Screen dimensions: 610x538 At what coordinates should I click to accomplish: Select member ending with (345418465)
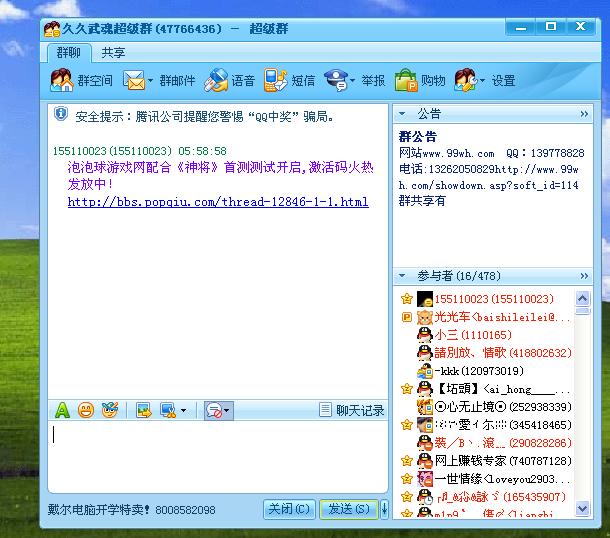[x=484, y=425]
